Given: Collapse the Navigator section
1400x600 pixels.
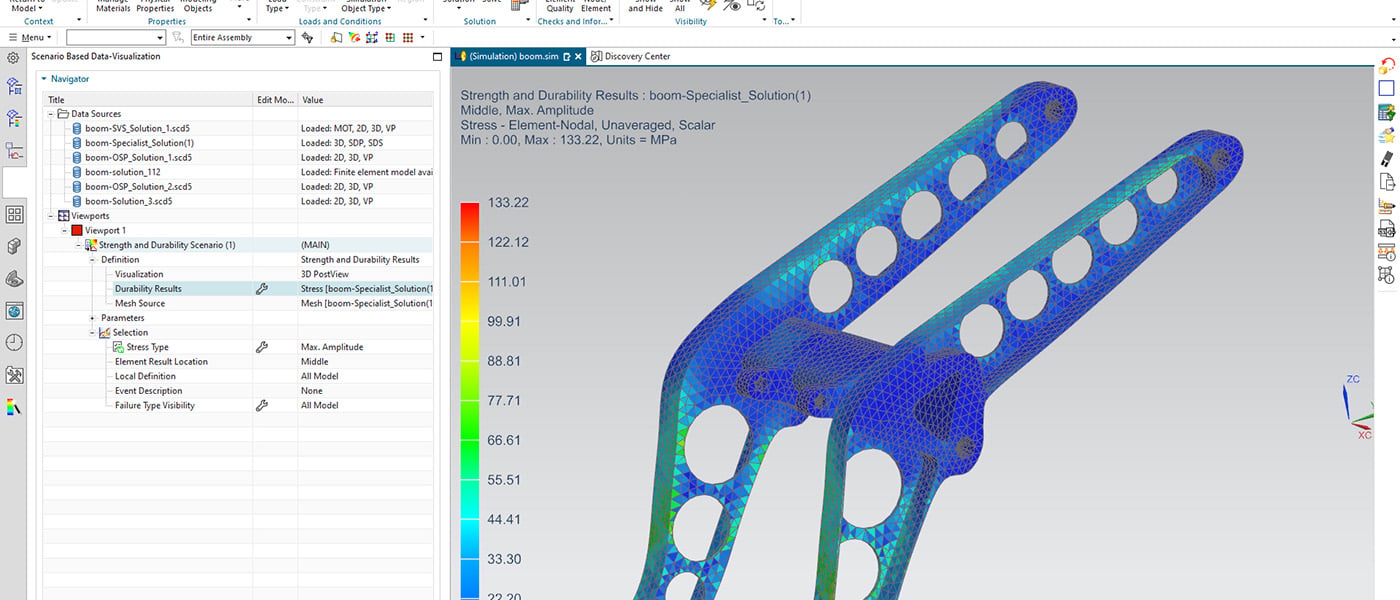Looking at the screenshot, I should click(44, 79).
